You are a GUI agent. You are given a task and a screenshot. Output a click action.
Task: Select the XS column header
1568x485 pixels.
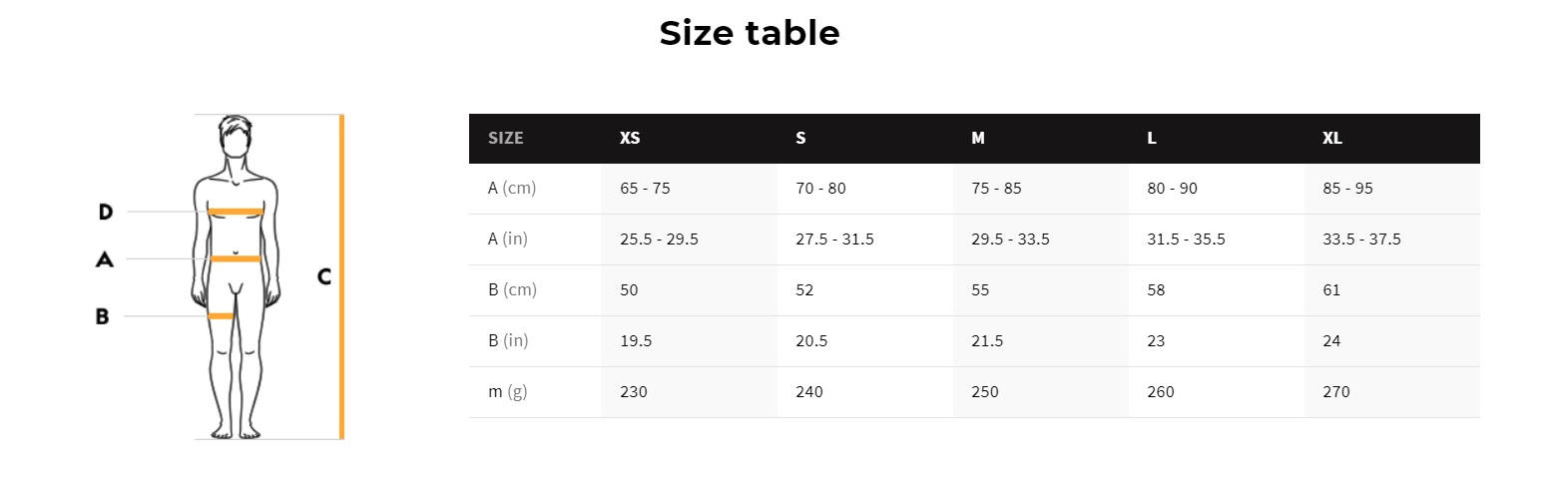(x=630, y=138)
